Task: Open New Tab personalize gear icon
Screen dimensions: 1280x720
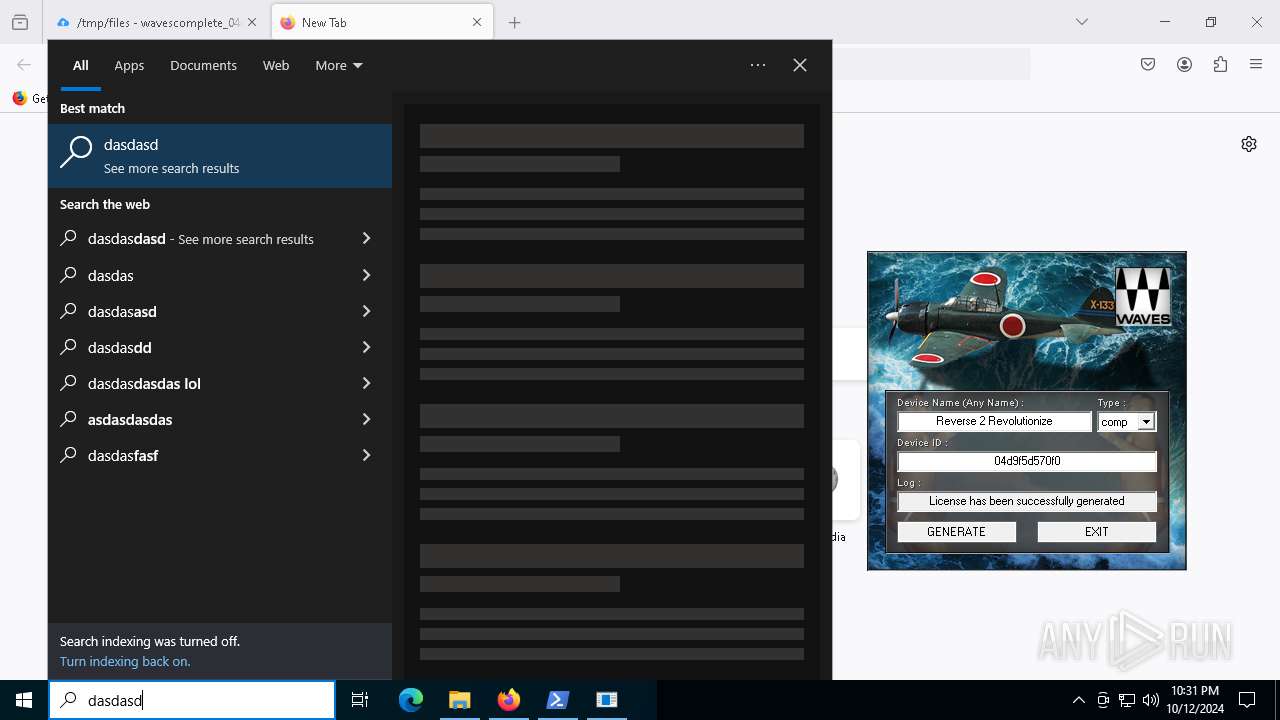Action: click(x=1249, y=144)
